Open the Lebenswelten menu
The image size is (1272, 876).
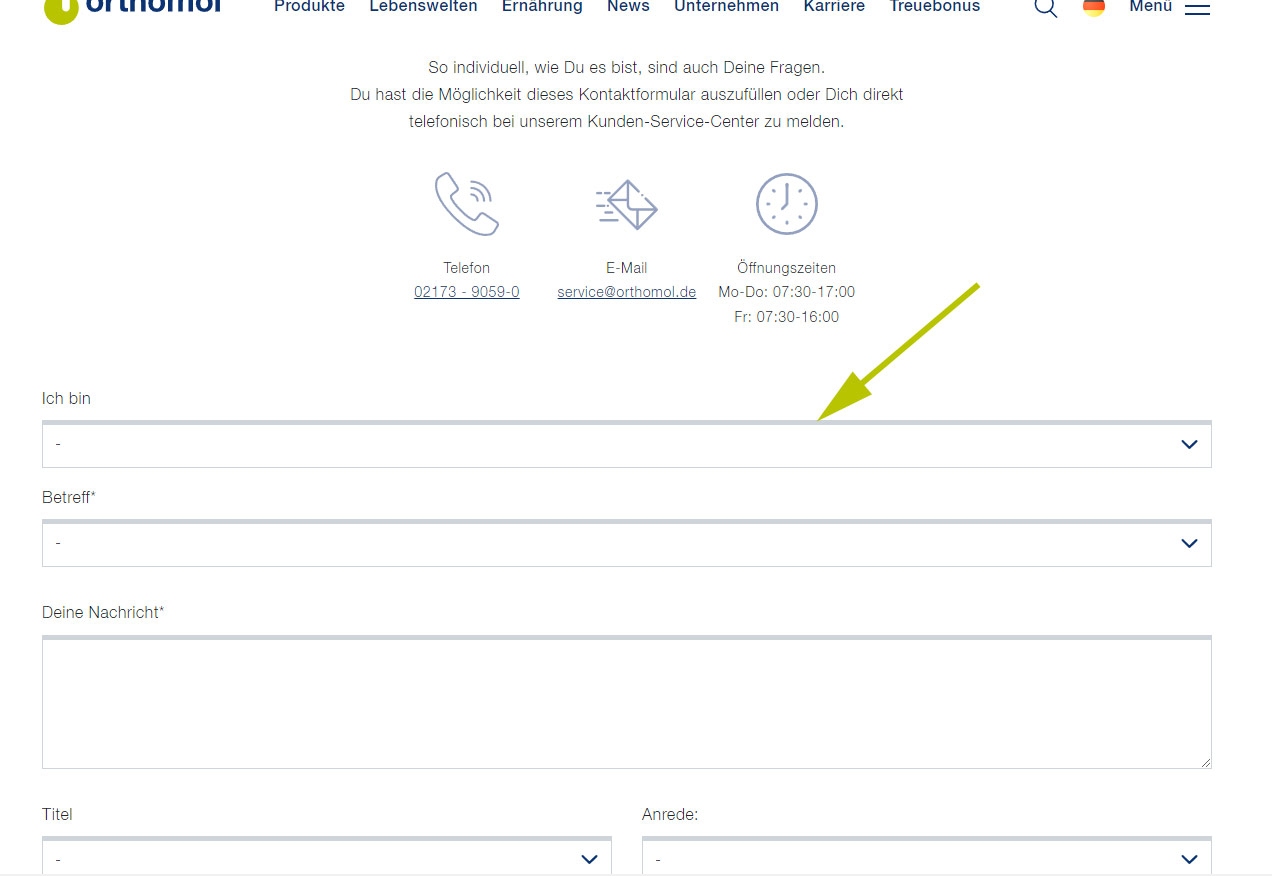[x=423, y=7]
